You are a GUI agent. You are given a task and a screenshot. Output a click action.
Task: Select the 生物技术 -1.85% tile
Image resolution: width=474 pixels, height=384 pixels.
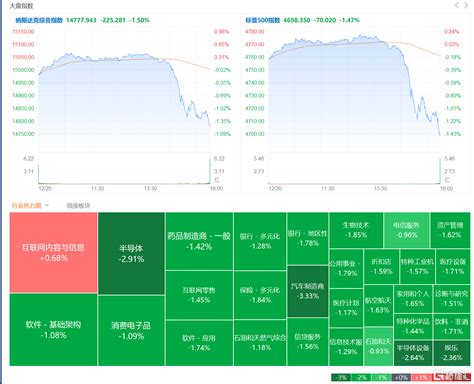(356, 230)
